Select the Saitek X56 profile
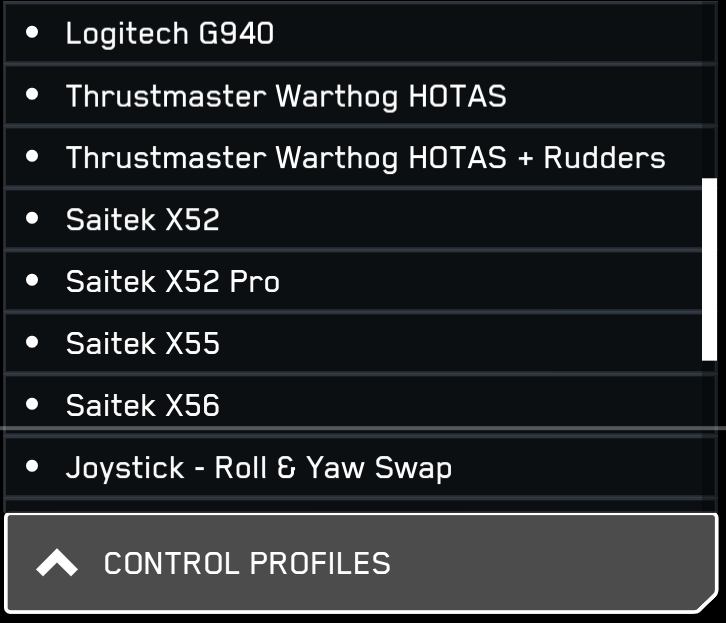726x623 pixels. (x=143, y=406)
